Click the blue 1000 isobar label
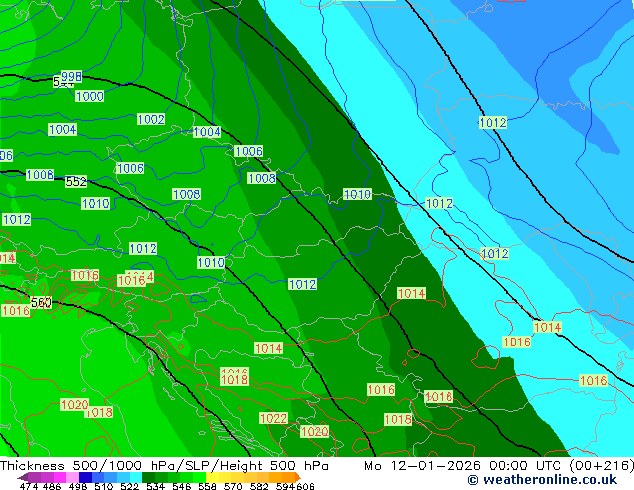This screenshot has width=634, height=490. point(90,96)
